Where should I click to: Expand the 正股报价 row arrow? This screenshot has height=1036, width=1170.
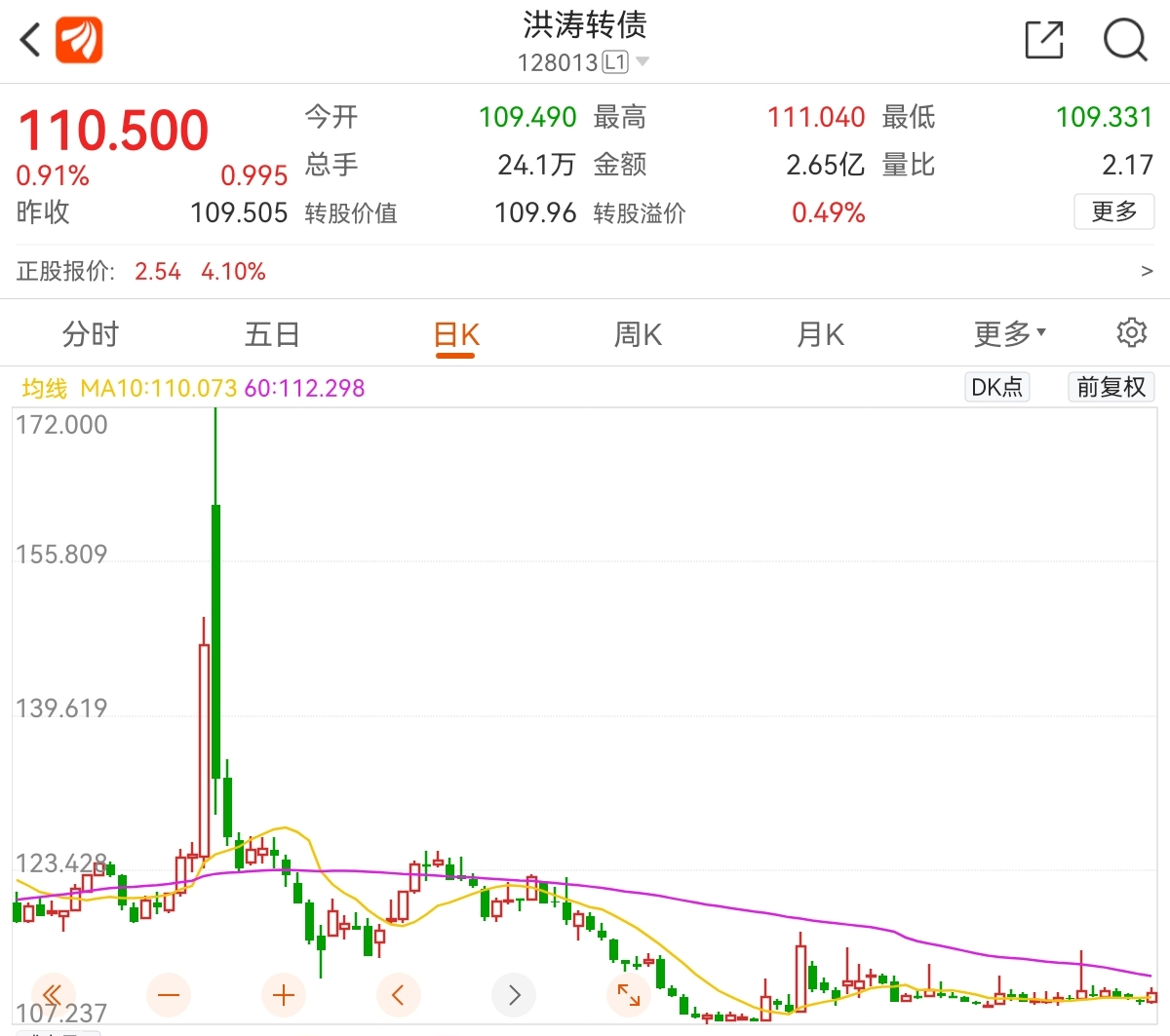1147,271
